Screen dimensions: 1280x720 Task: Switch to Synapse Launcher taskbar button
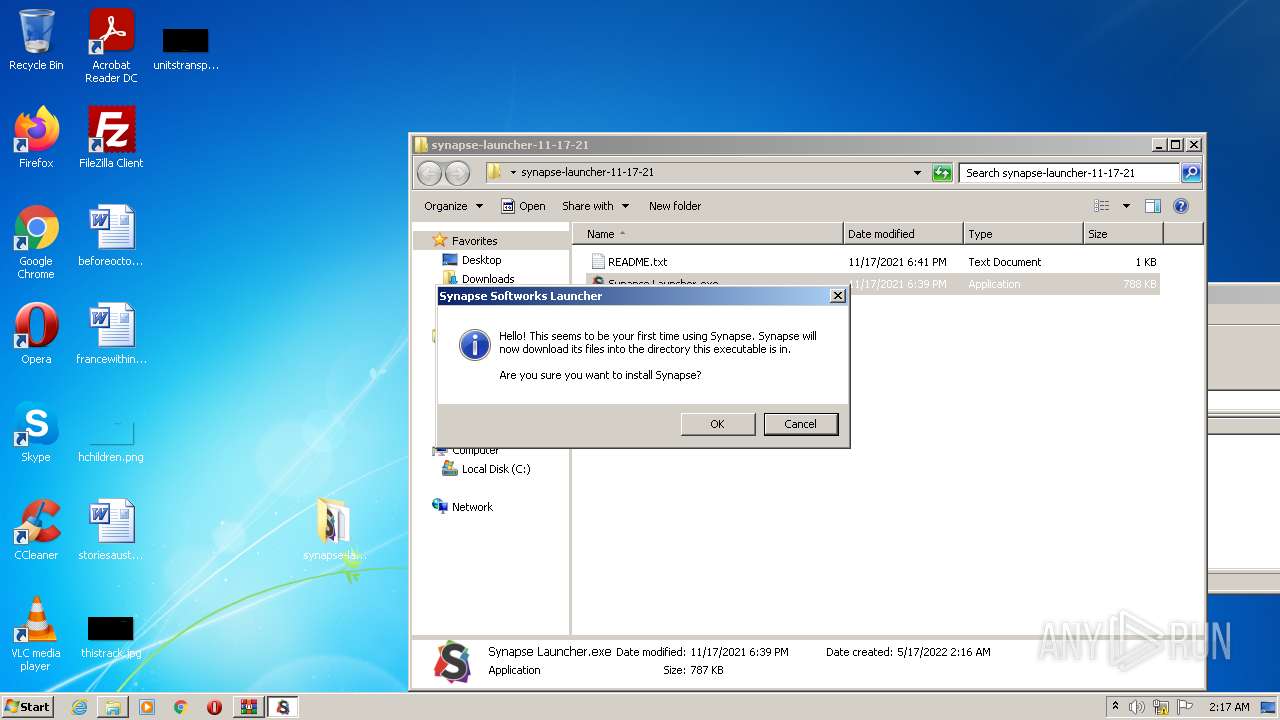[x=283, y=707]
